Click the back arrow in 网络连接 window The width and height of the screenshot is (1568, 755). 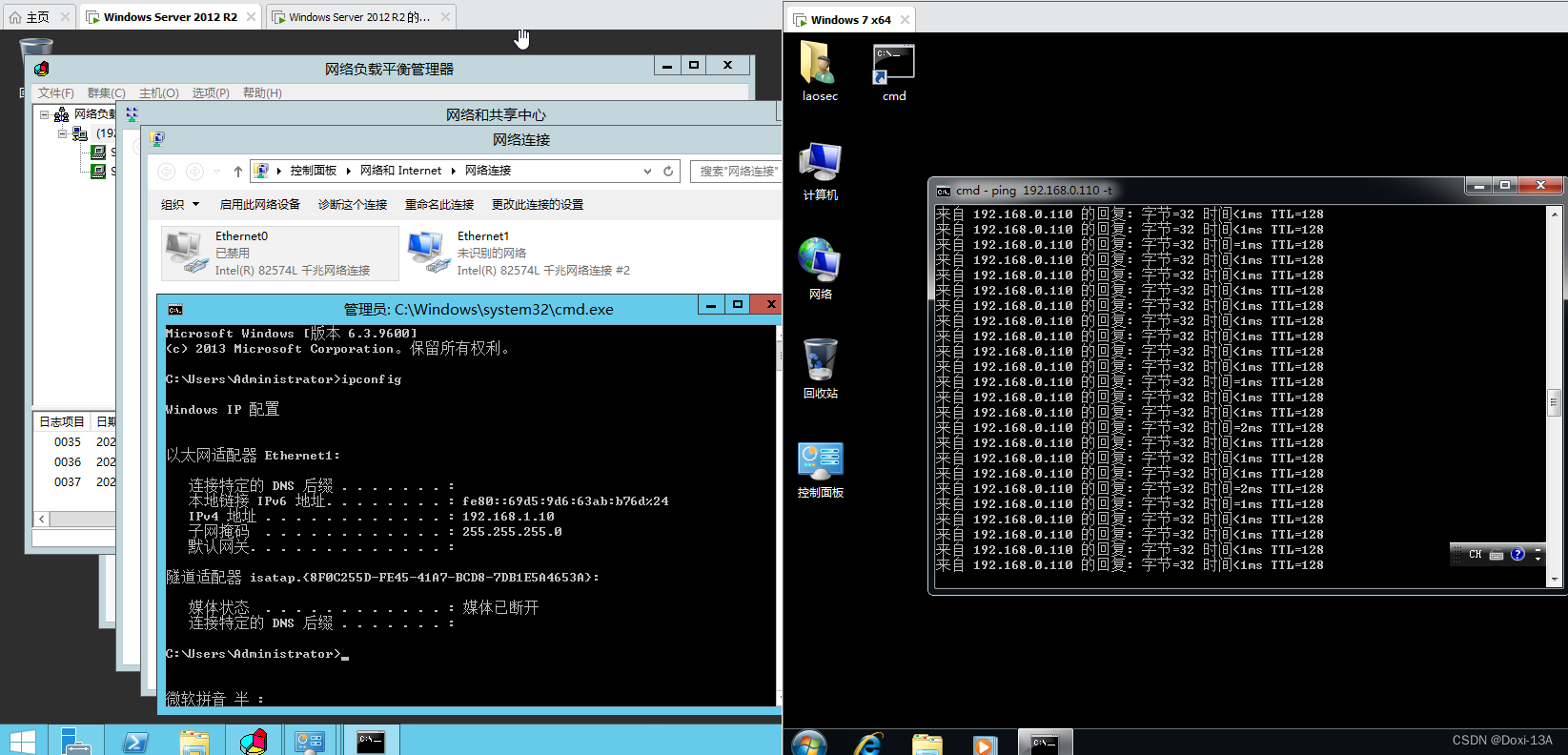(x=166, y=172)
